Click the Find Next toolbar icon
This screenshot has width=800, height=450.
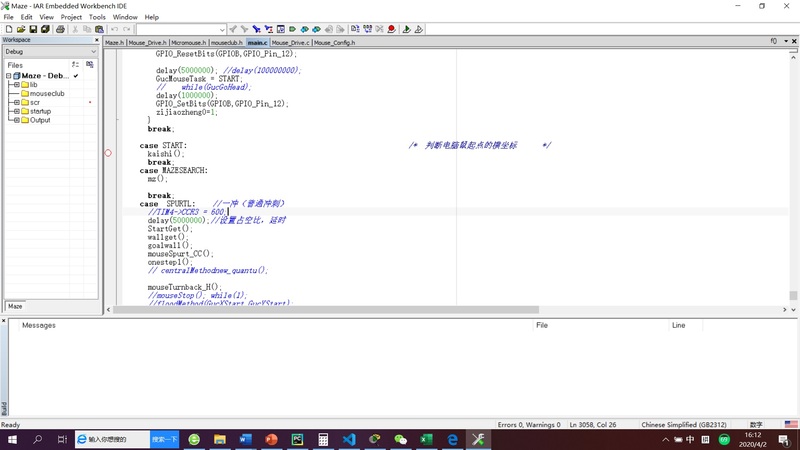245,29
